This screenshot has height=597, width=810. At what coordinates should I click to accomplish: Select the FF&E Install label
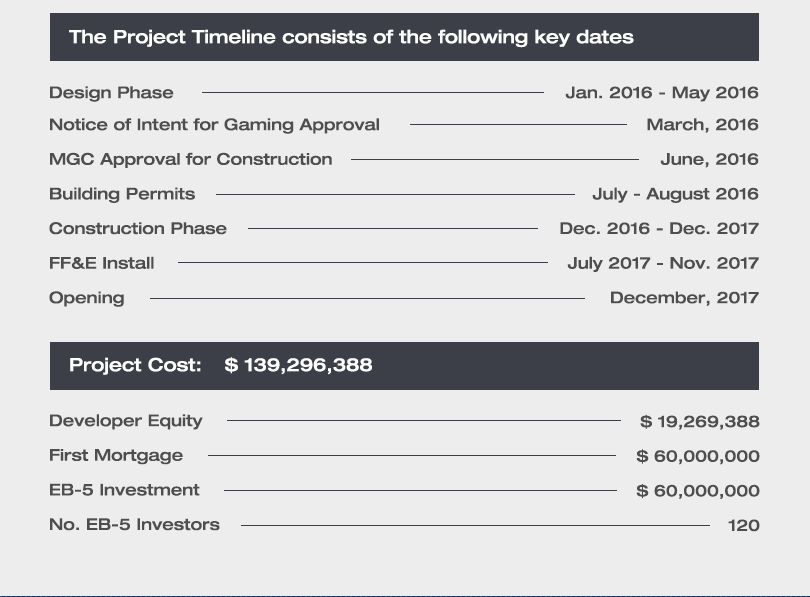(x=102, y=263)
